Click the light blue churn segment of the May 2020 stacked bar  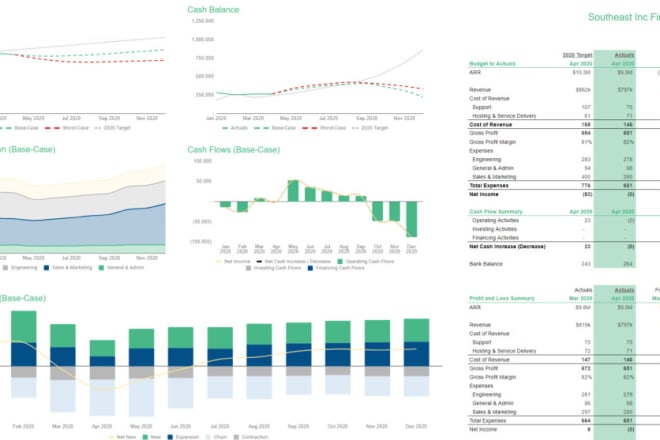coord(141,397)
